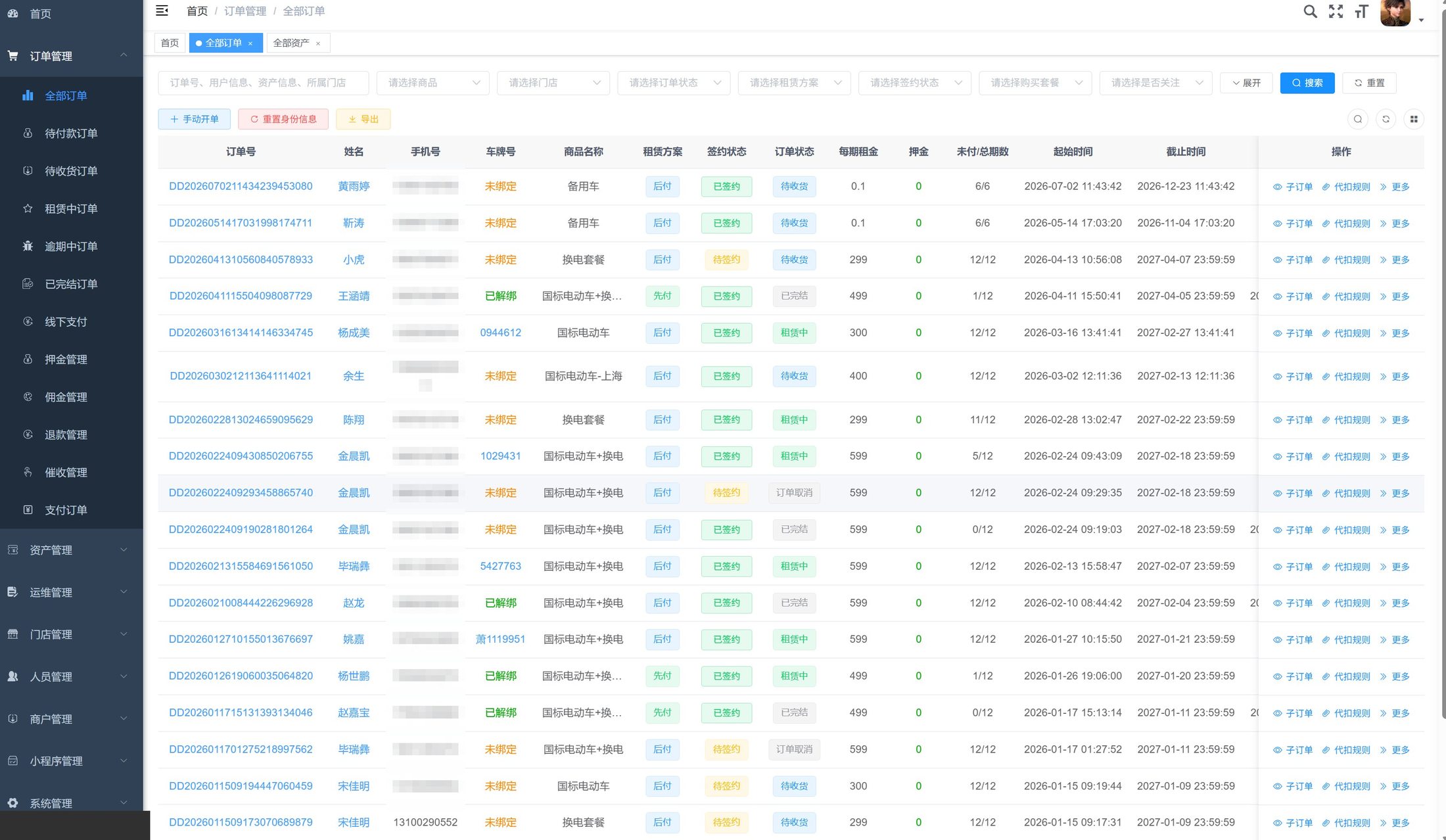Open the column settings grid icon
Image resolution: width=1446 pixels, height=840 pixels.
coord(1414,120)
